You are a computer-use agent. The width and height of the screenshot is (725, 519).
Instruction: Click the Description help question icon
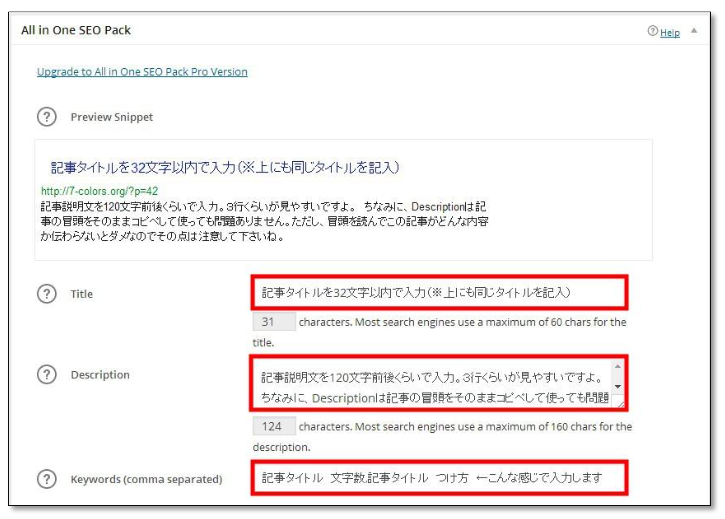(47, 374)
